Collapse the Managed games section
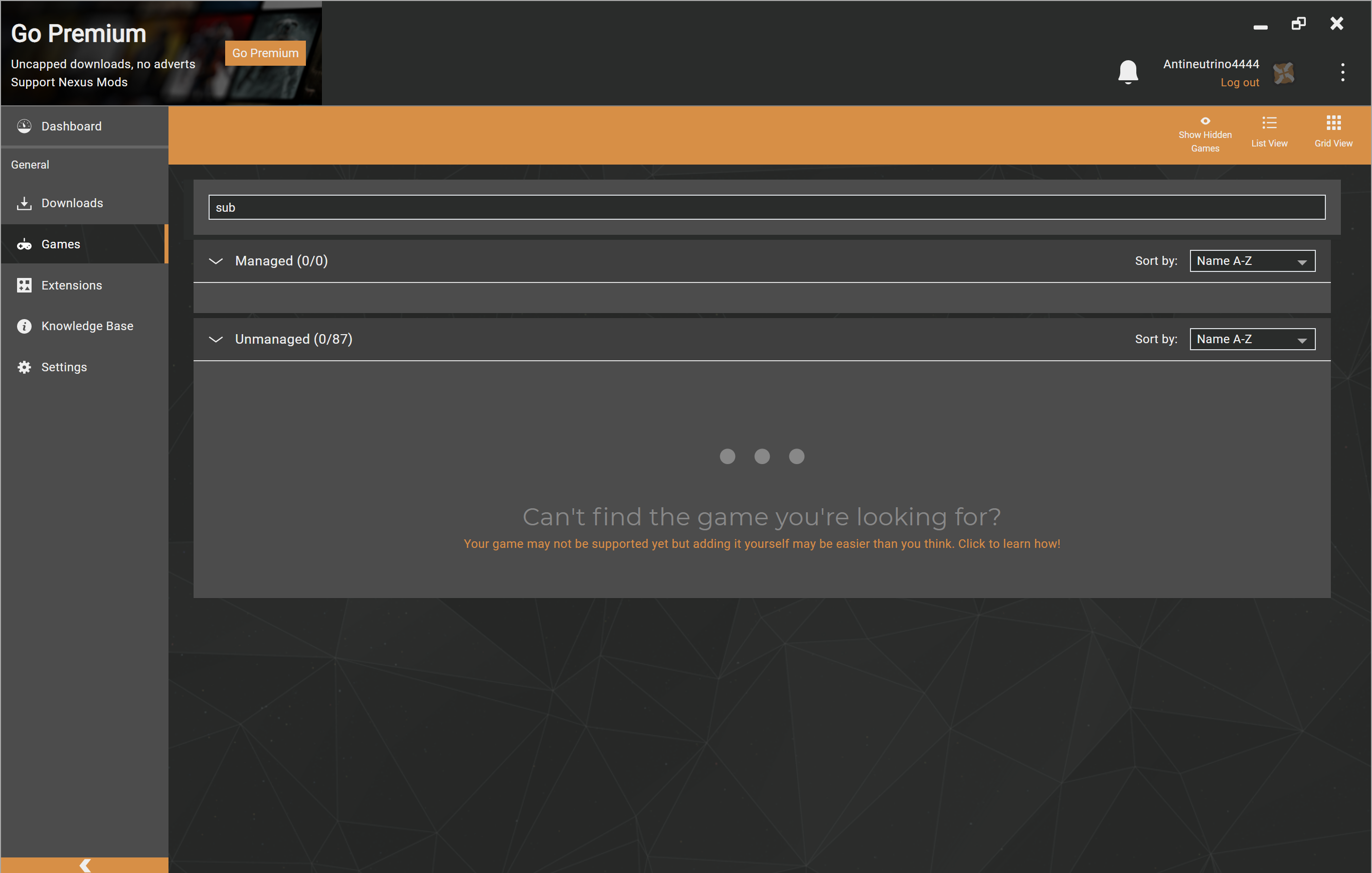 [215, 261]
